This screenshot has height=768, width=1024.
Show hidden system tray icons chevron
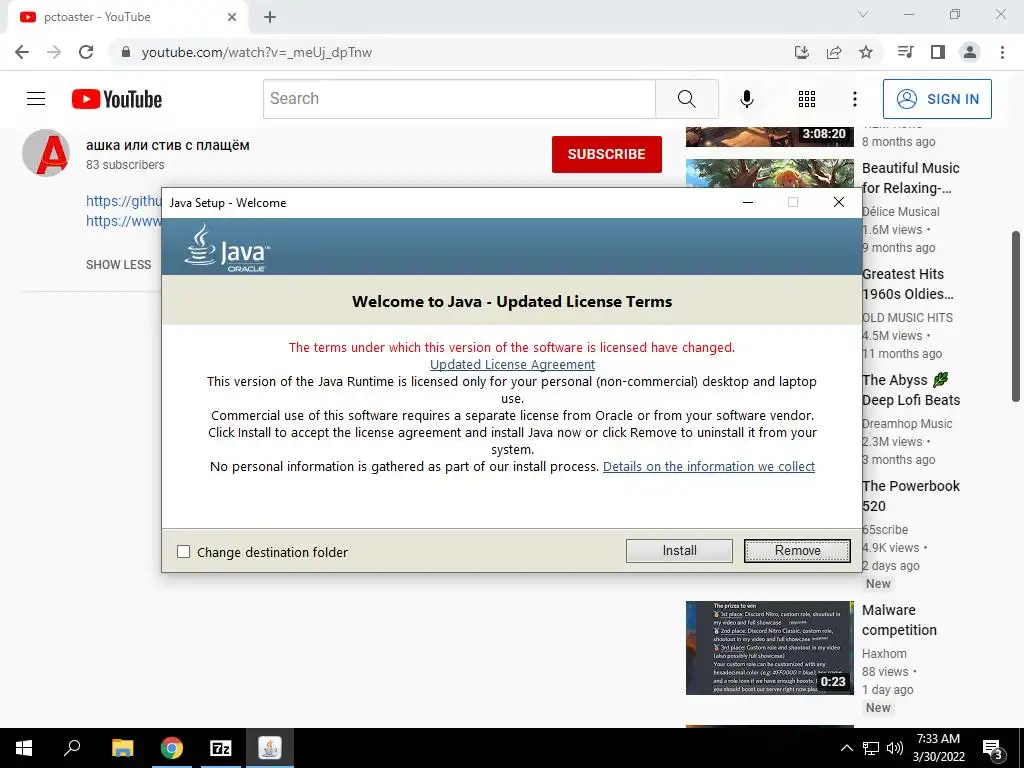pos(846,748)
